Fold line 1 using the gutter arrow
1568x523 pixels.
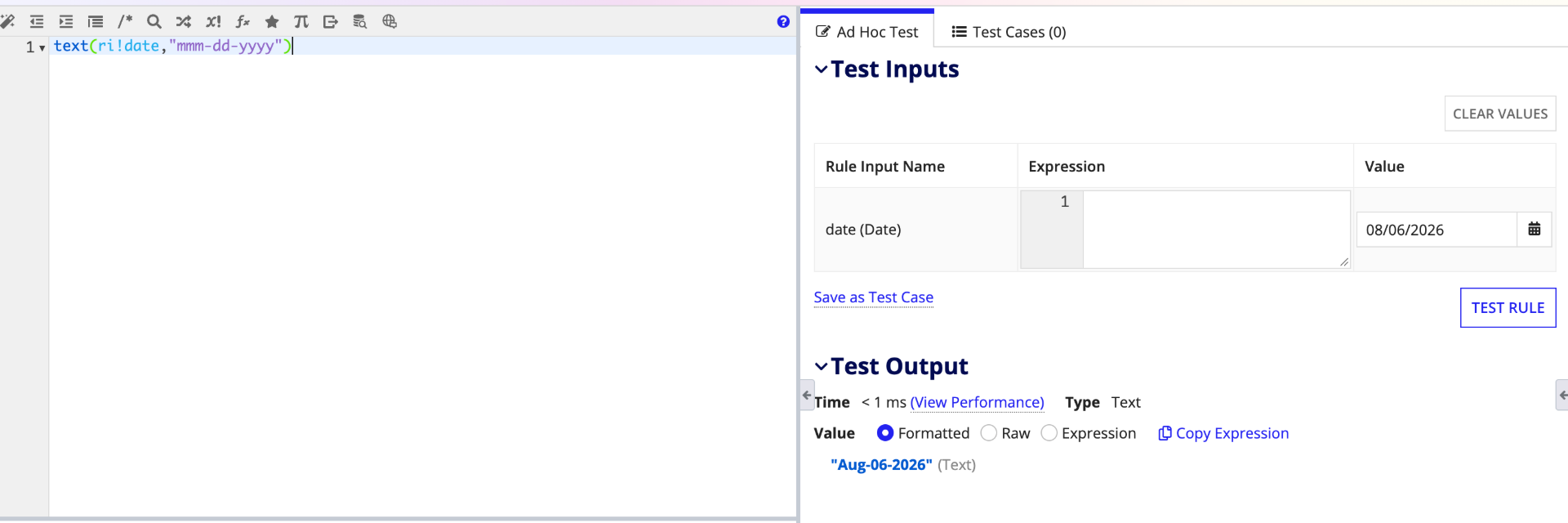42,47
